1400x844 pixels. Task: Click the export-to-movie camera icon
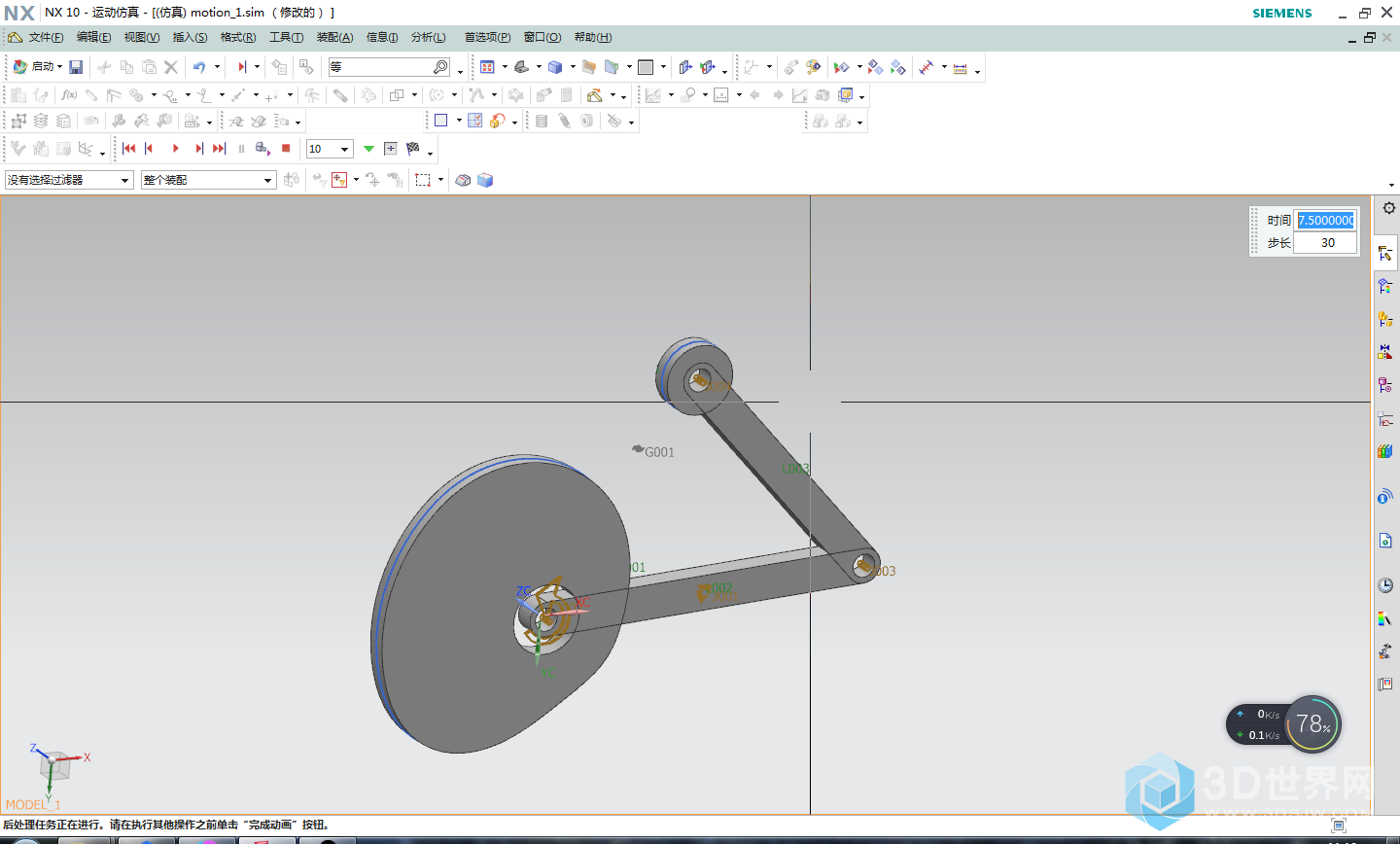tap(262, 149)
